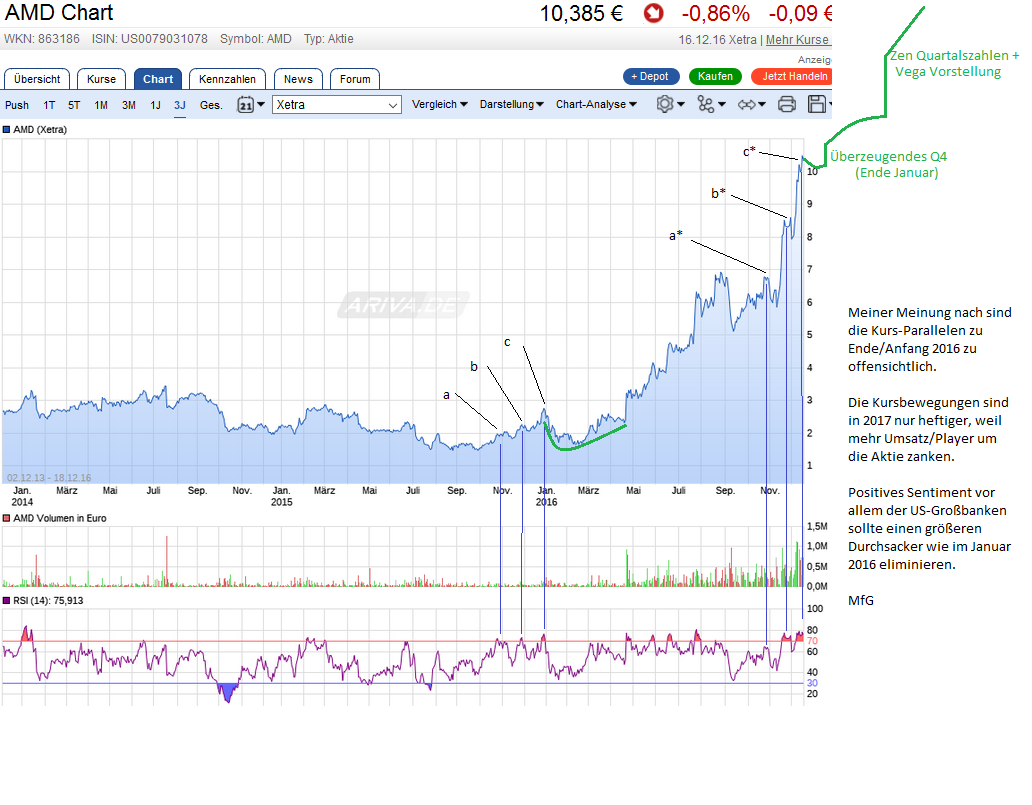Switch to the Übersicht tab
Screen dimensions: 1032x805
(37, 79)
